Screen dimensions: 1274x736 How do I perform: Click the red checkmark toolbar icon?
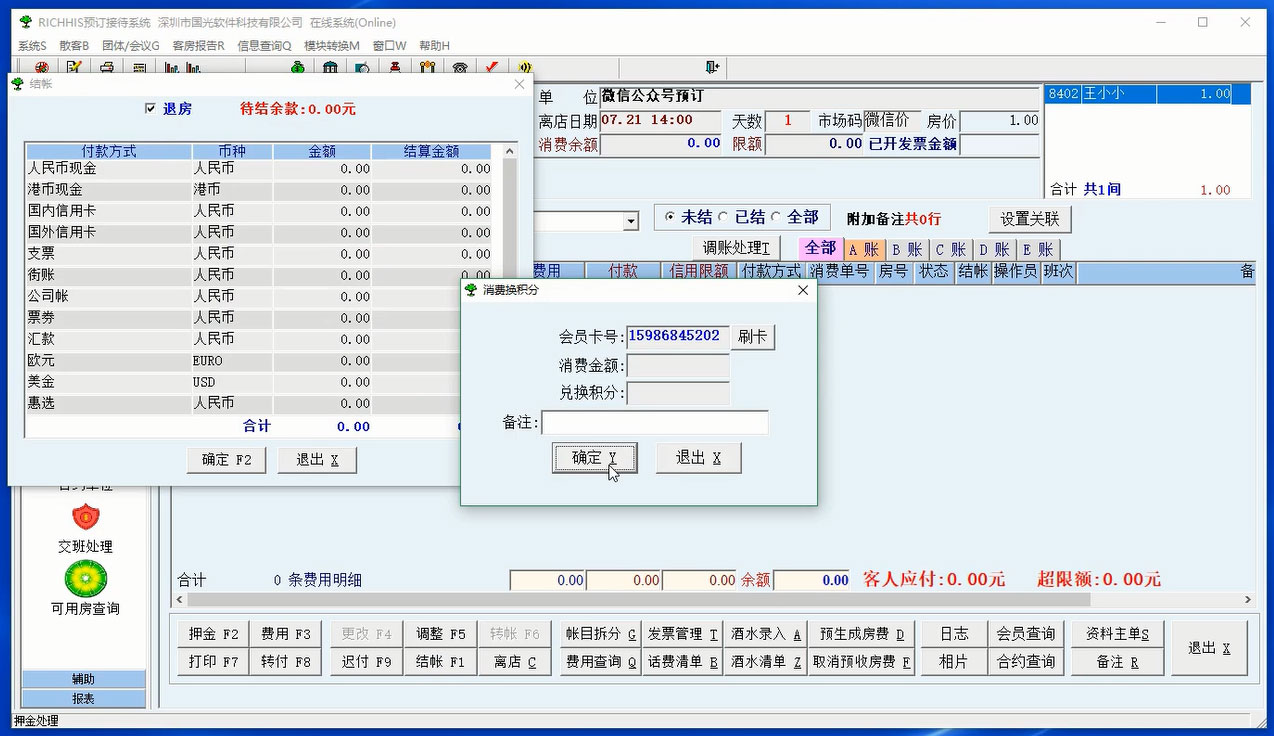(492, 68)
